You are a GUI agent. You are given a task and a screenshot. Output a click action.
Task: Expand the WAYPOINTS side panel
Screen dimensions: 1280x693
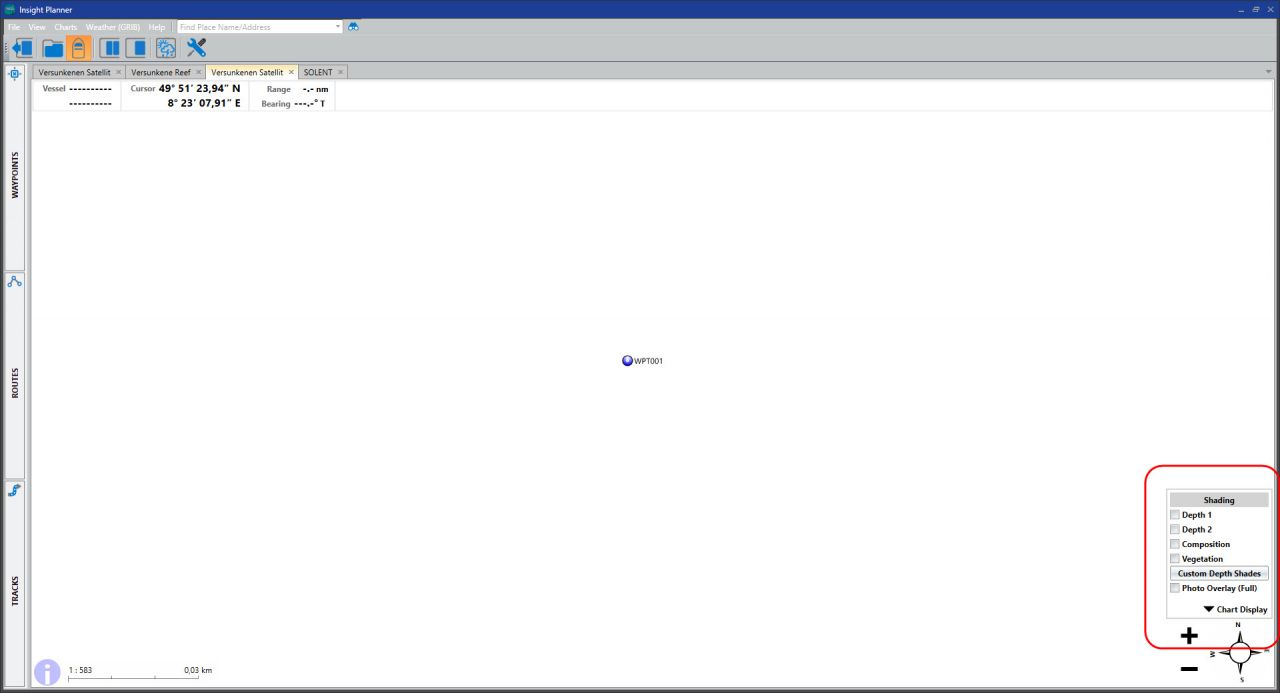[15, 176]
